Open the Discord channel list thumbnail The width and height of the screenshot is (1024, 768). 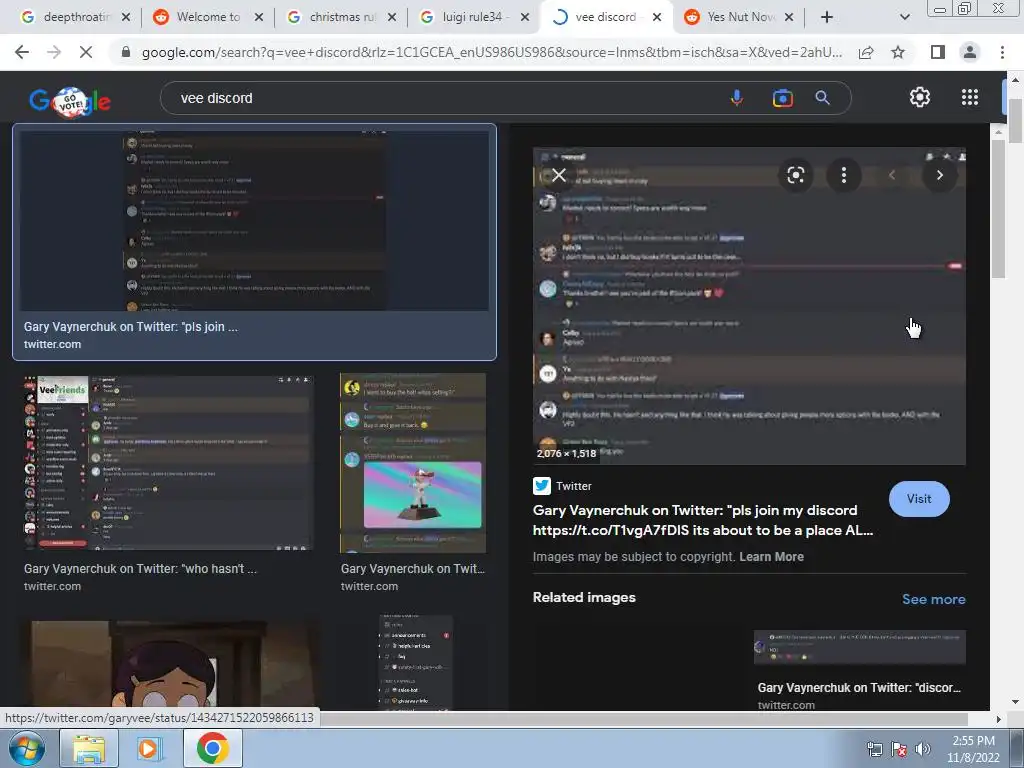point(415,662)
